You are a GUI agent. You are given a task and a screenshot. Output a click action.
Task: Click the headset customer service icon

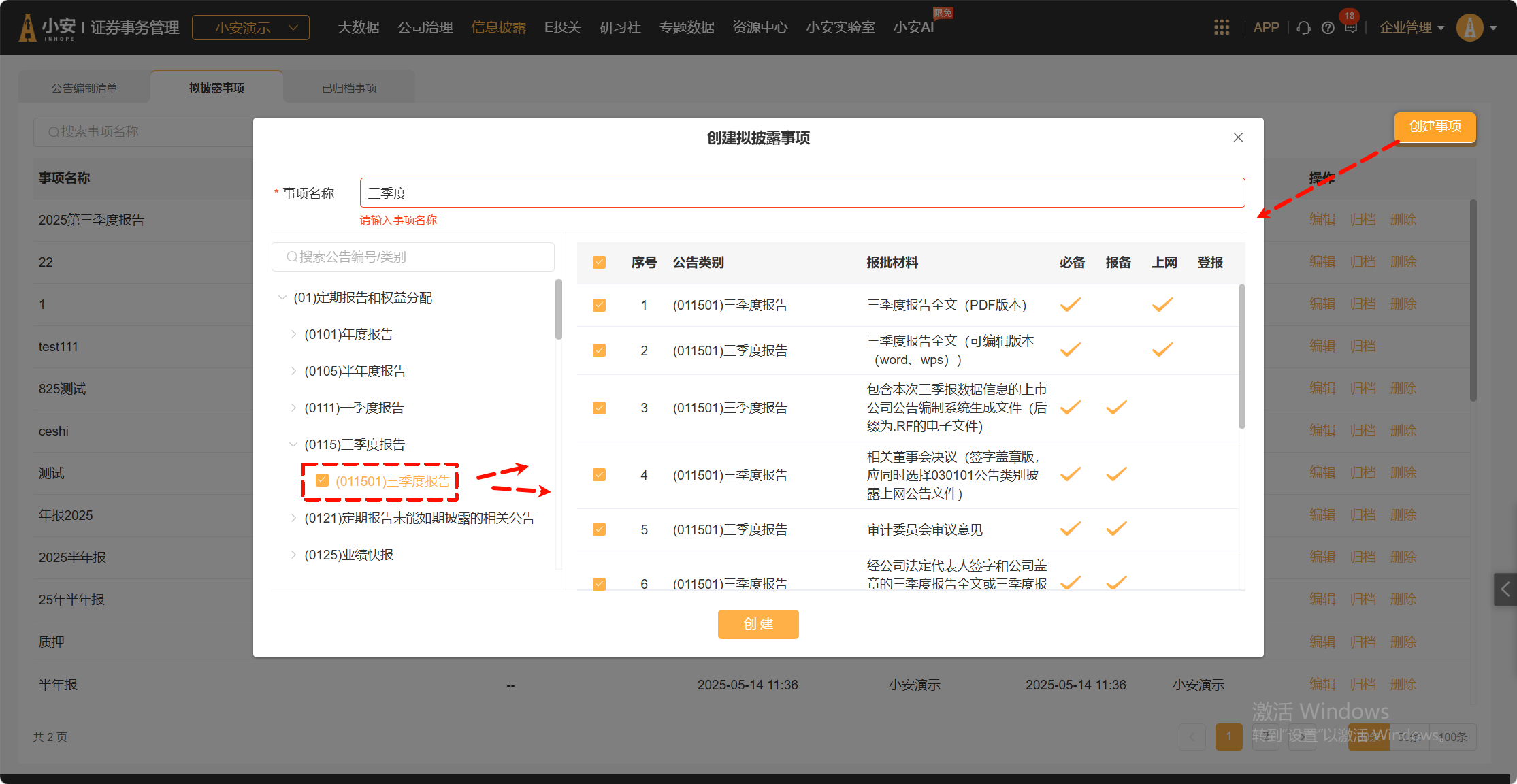(1303, 28)
